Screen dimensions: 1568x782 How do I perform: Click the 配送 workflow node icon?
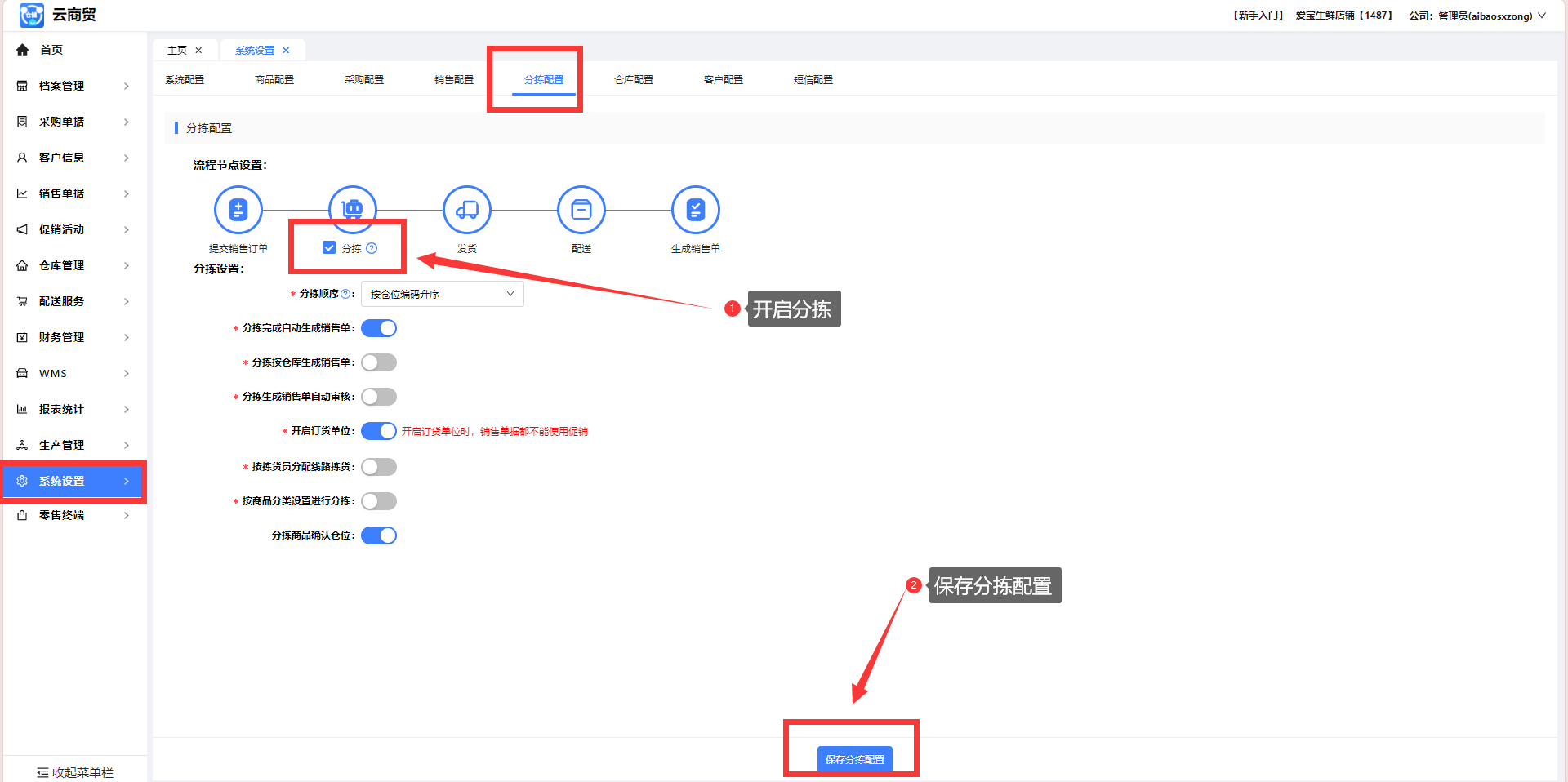581,210
